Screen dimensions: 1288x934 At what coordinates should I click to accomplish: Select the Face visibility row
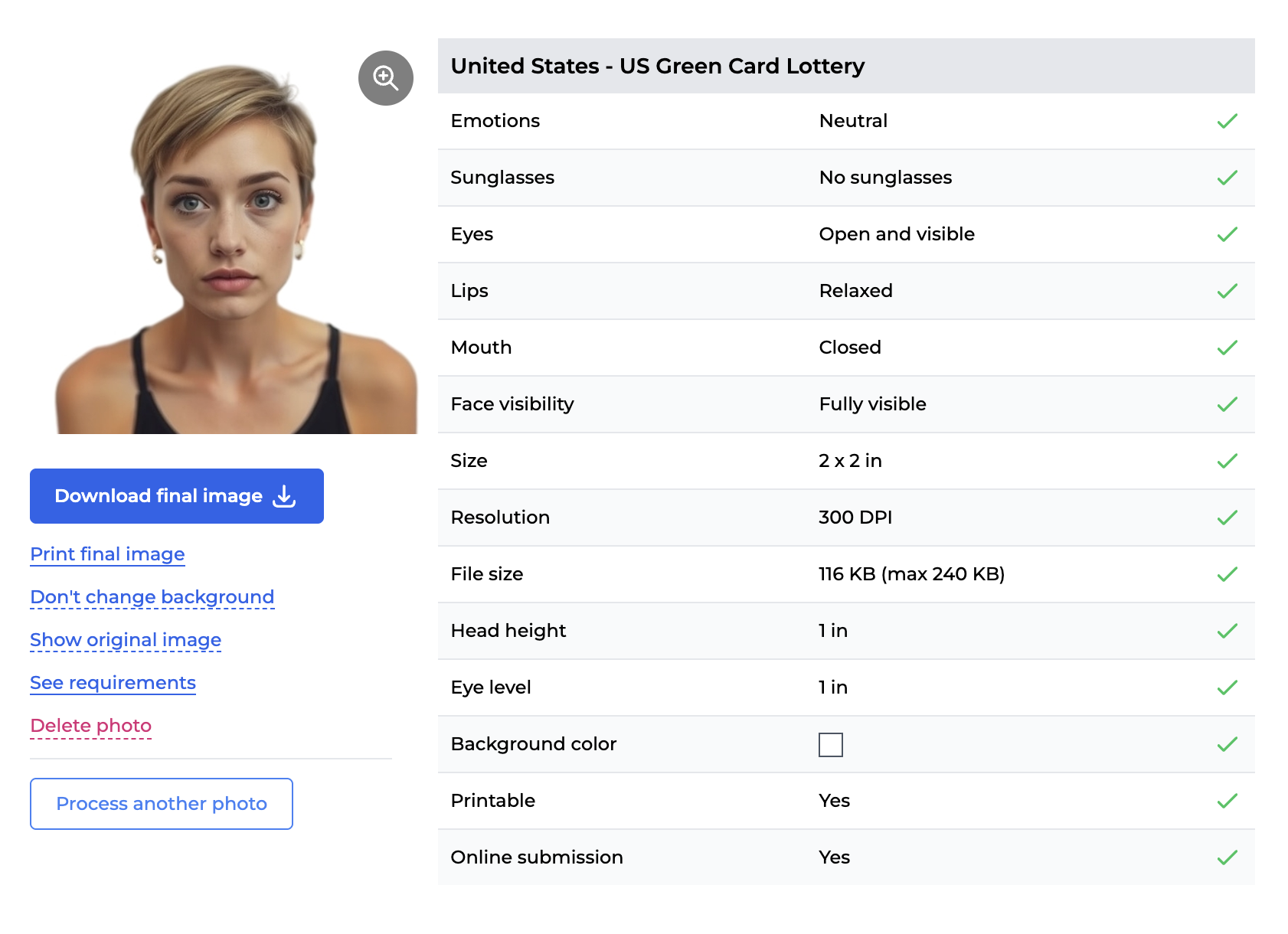[845, 404]
